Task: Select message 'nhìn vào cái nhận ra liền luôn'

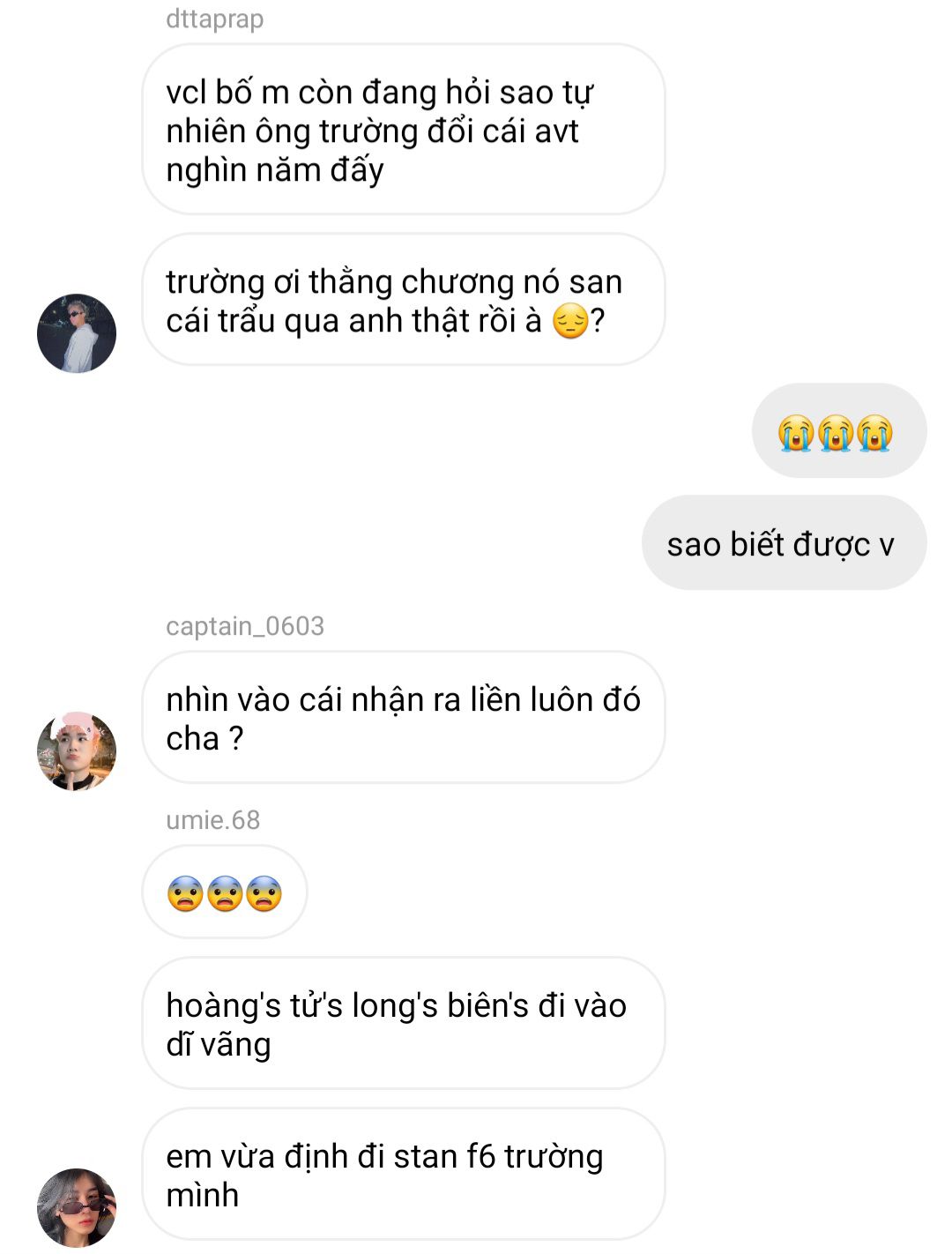Action: tap(404, 718)
